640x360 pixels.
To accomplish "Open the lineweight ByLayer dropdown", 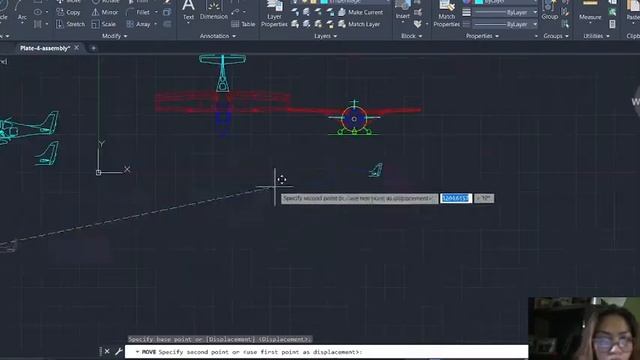I will (x=506, y=12).
